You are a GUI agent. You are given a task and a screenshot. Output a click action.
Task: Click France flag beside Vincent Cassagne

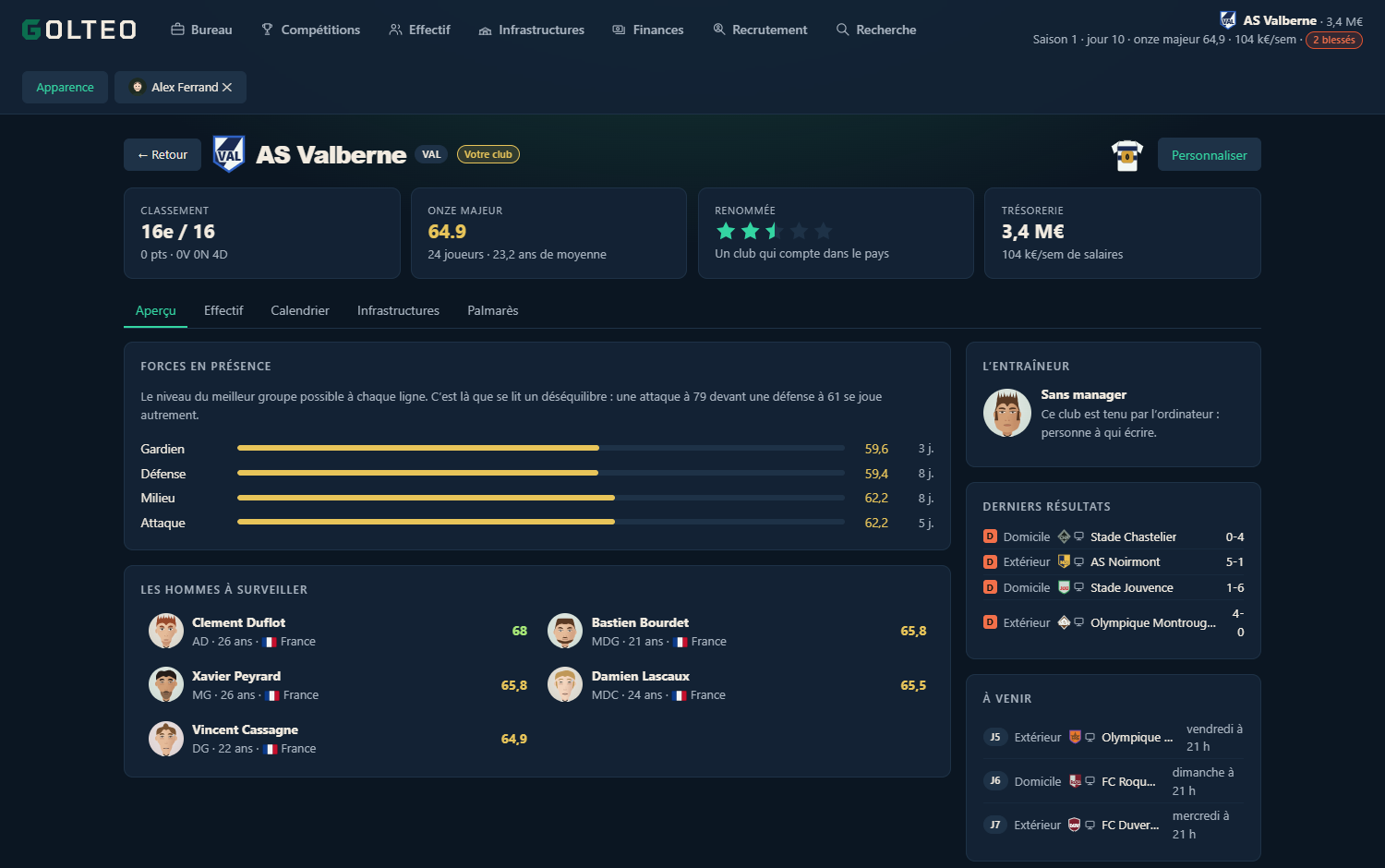(271, 749)
